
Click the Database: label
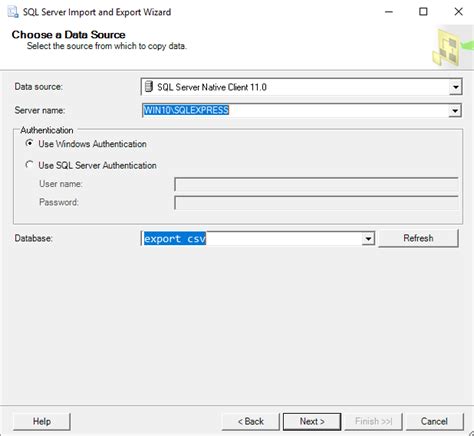[33, 238]
